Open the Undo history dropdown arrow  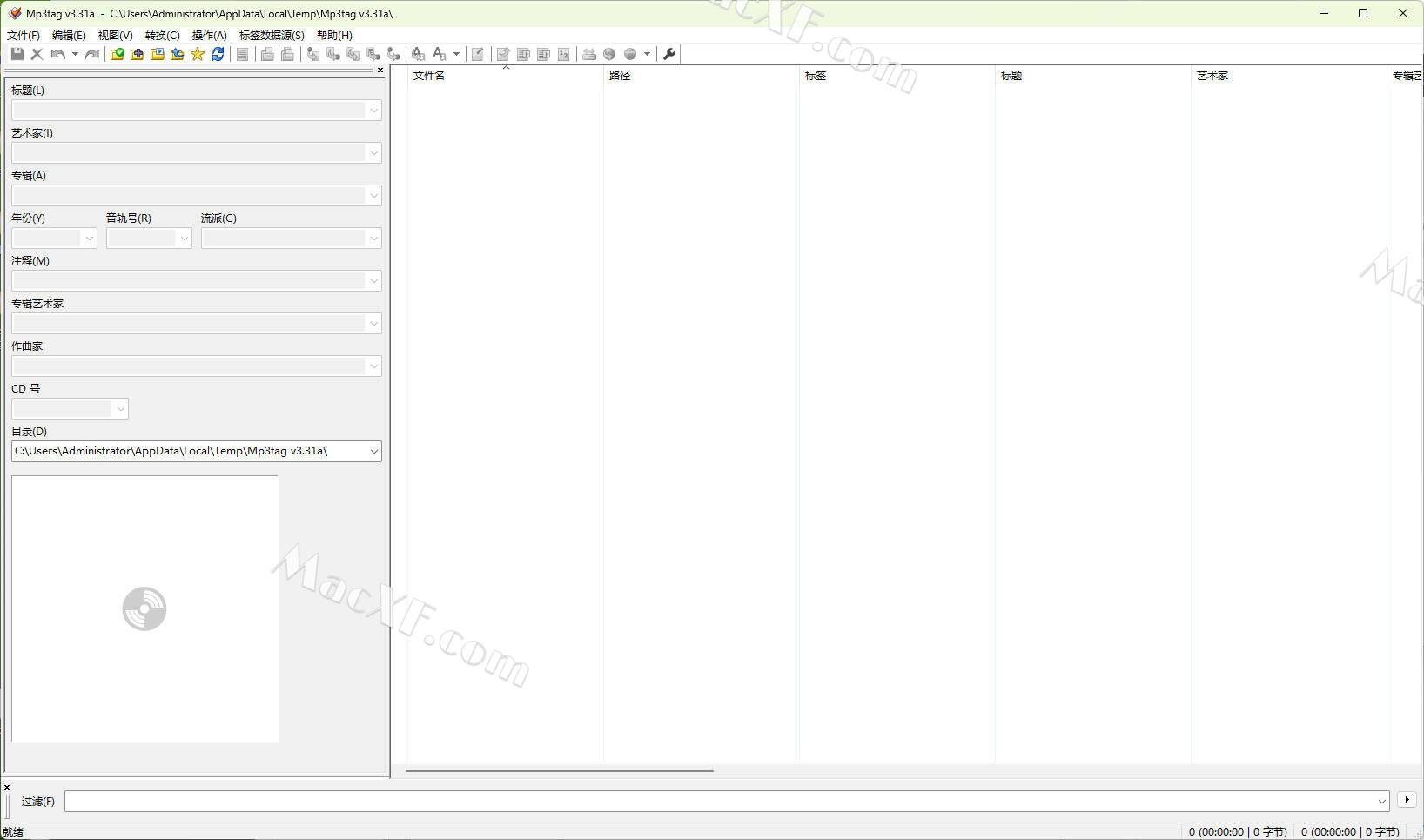[75, 54]
